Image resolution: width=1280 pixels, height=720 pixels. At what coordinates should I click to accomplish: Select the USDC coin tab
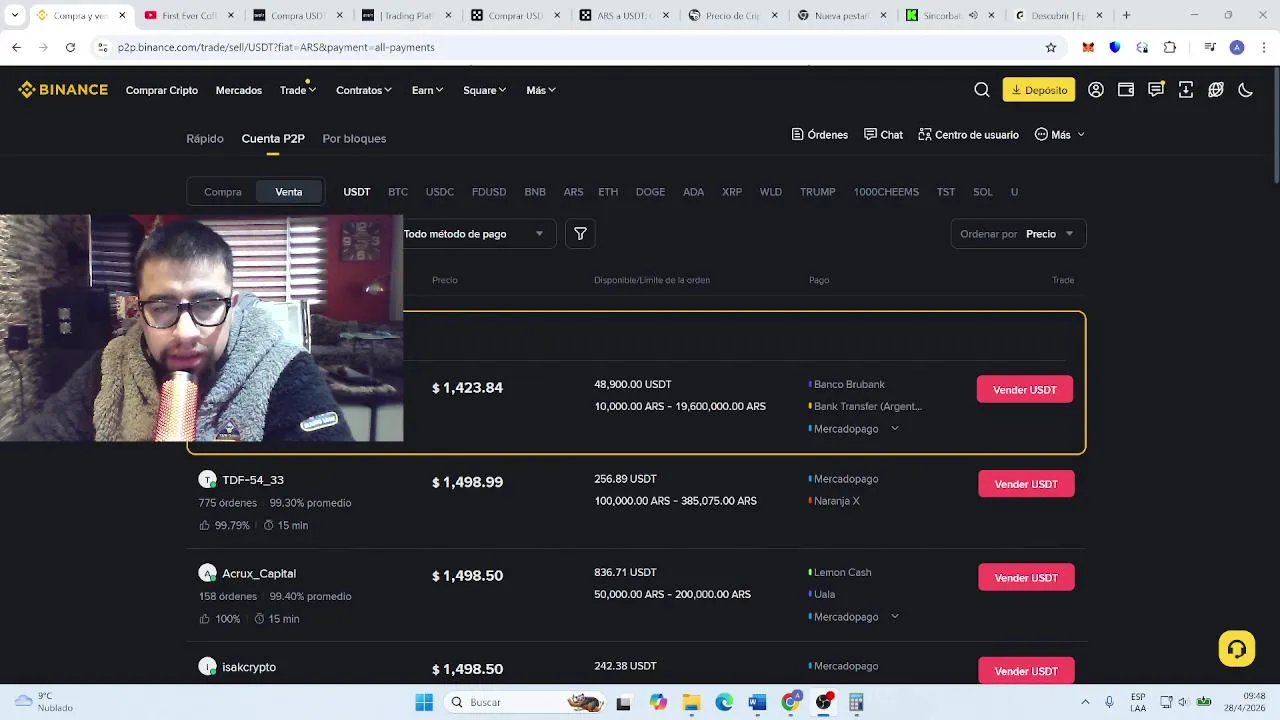440,192
